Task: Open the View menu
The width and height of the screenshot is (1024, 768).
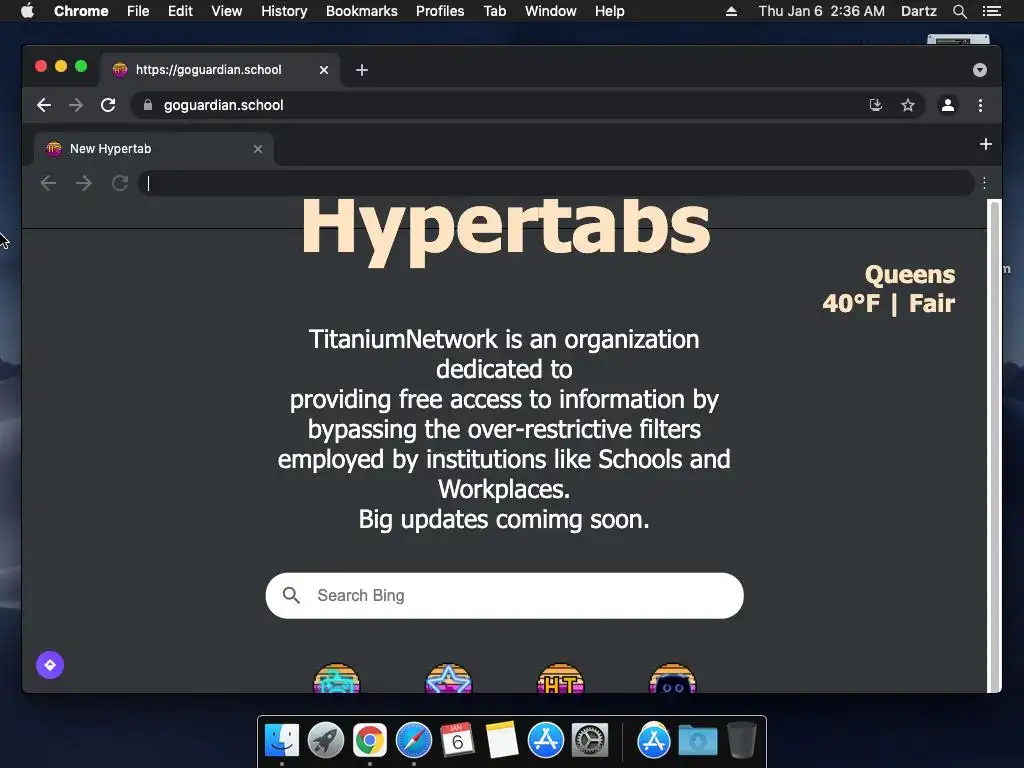Action: (x=227, y=11)
